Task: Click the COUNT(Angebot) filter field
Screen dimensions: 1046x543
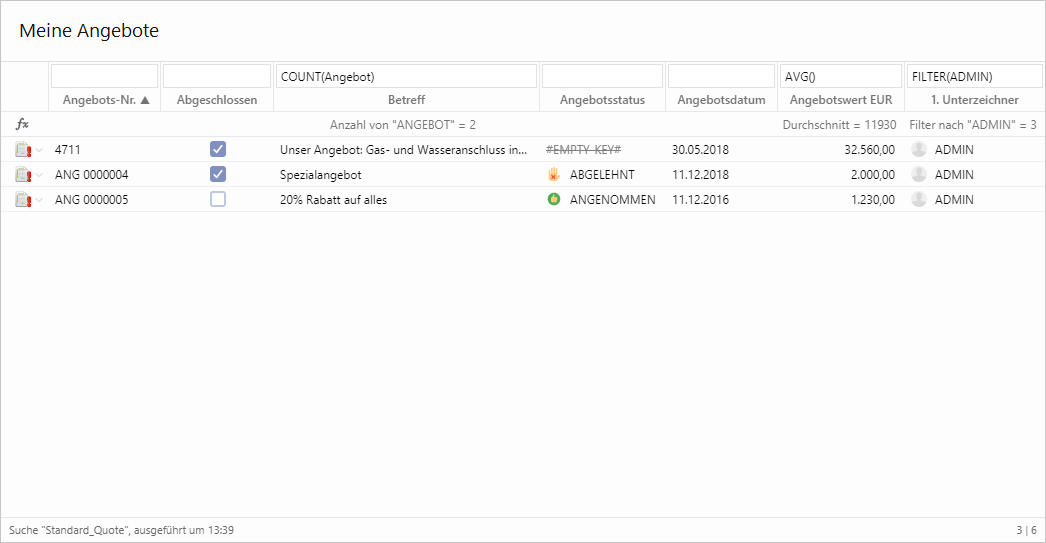Action: (x=406, y=76)
